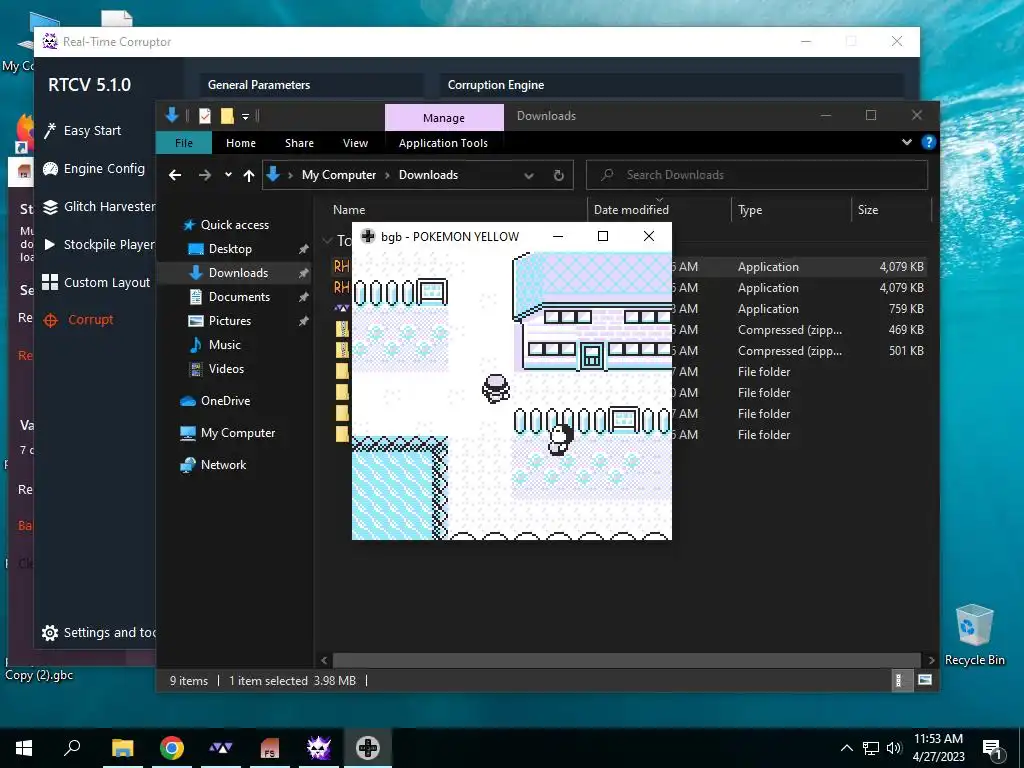Select Desktop in navigation pane

pos(221,249)
